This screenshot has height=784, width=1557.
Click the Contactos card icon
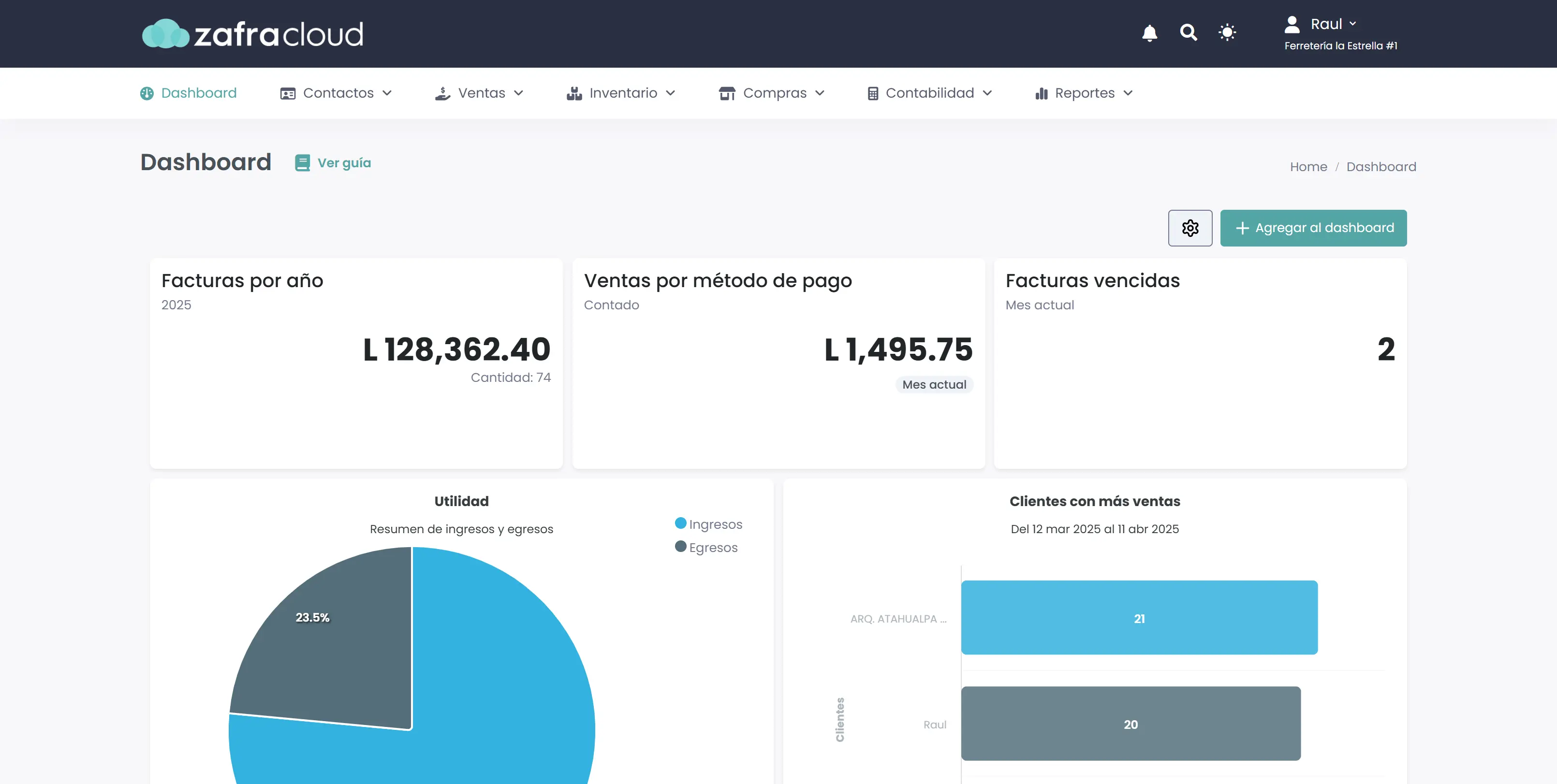click(x=288, y=94)
